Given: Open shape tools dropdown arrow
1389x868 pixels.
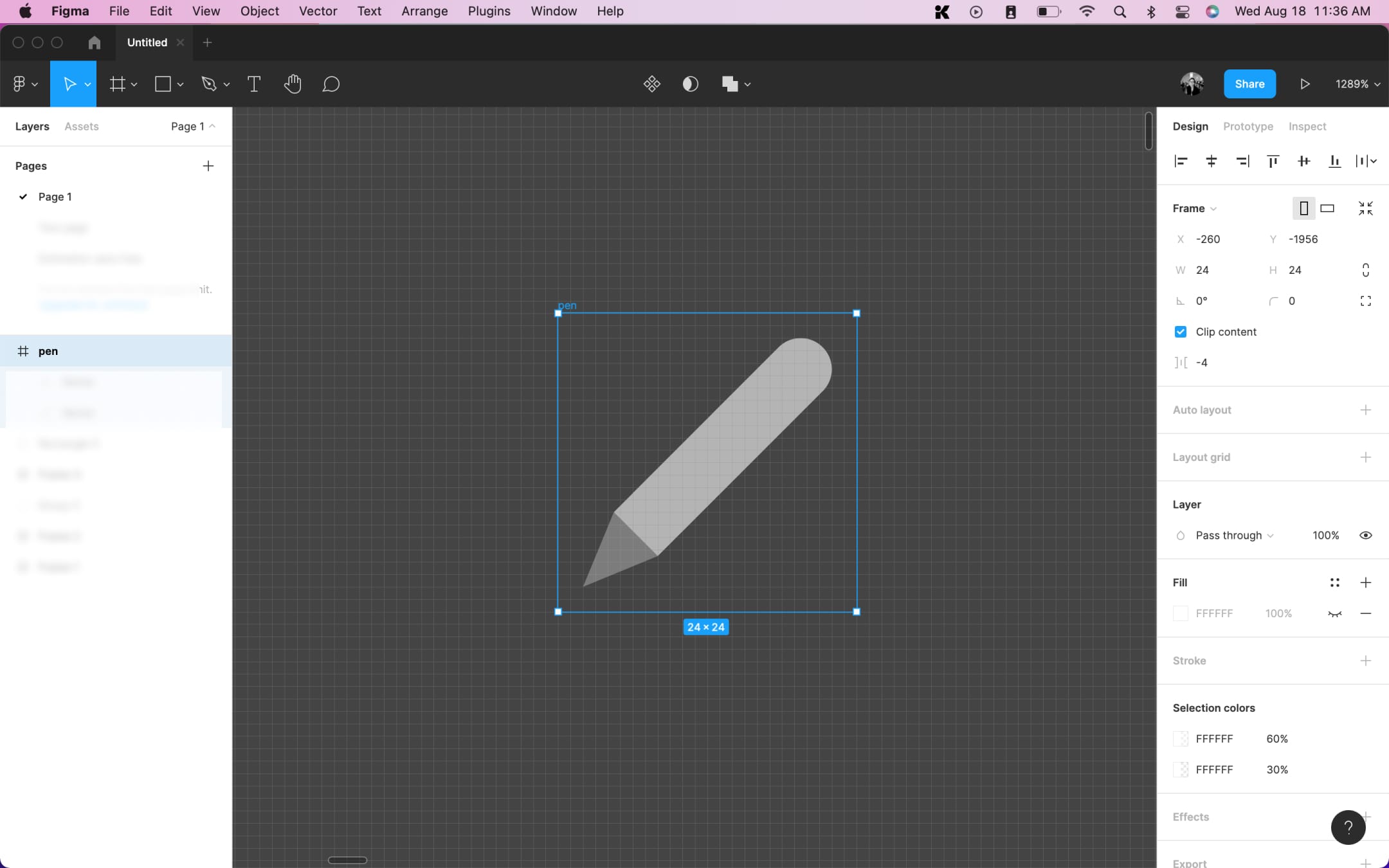Looking at the screenshot, I should (x=180, y=84).
